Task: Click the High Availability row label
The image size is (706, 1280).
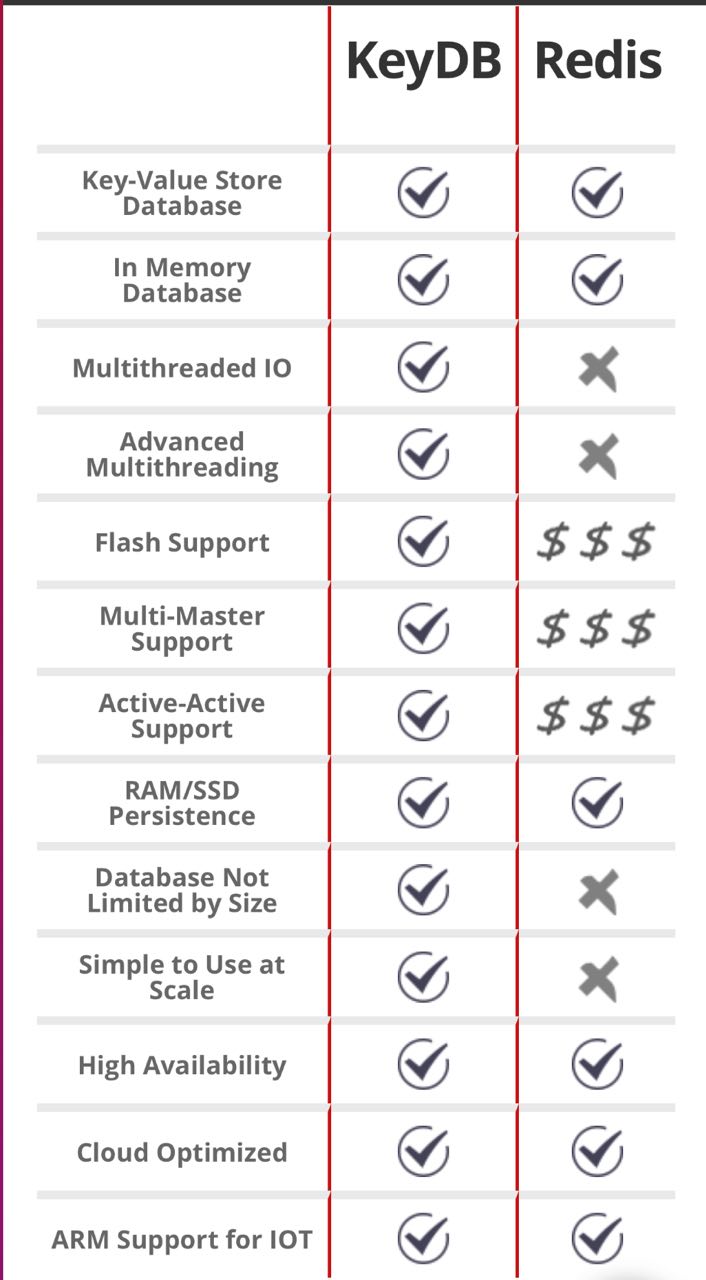Action: coord(182,1065)
